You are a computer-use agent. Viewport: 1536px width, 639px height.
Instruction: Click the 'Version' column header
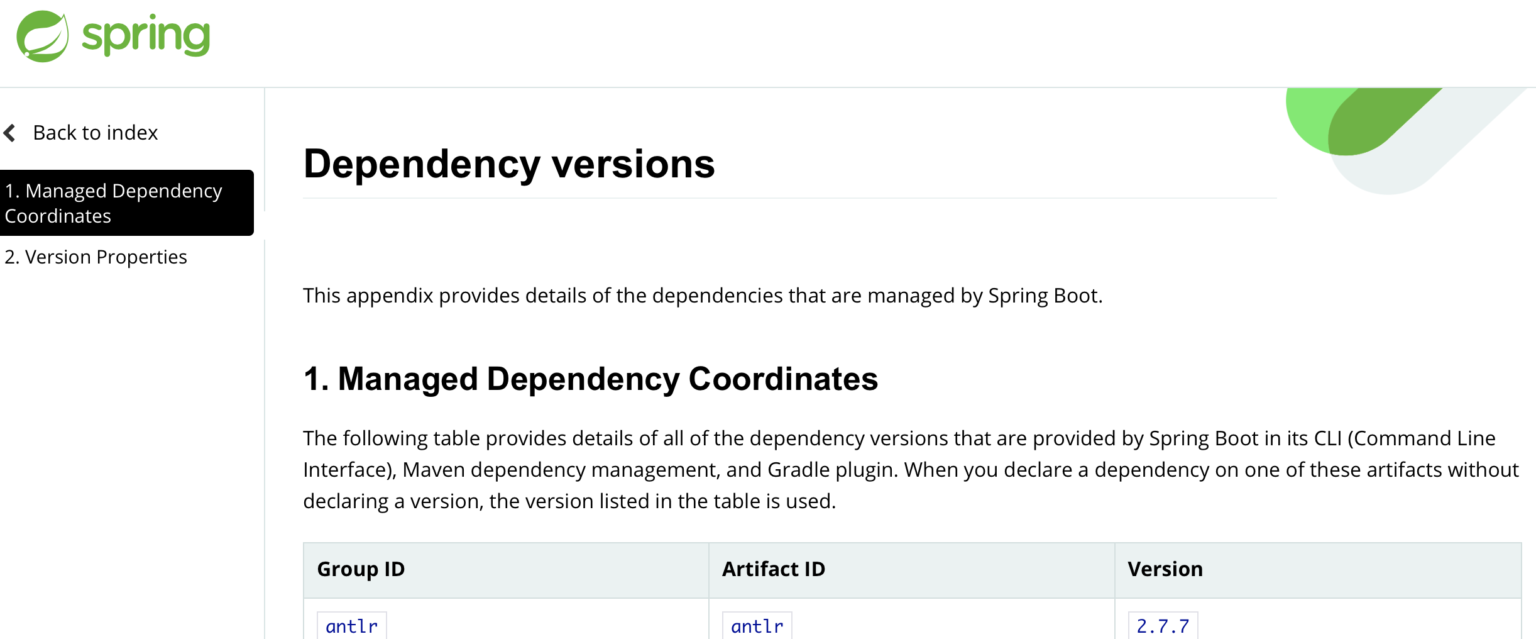(1165, 569)
